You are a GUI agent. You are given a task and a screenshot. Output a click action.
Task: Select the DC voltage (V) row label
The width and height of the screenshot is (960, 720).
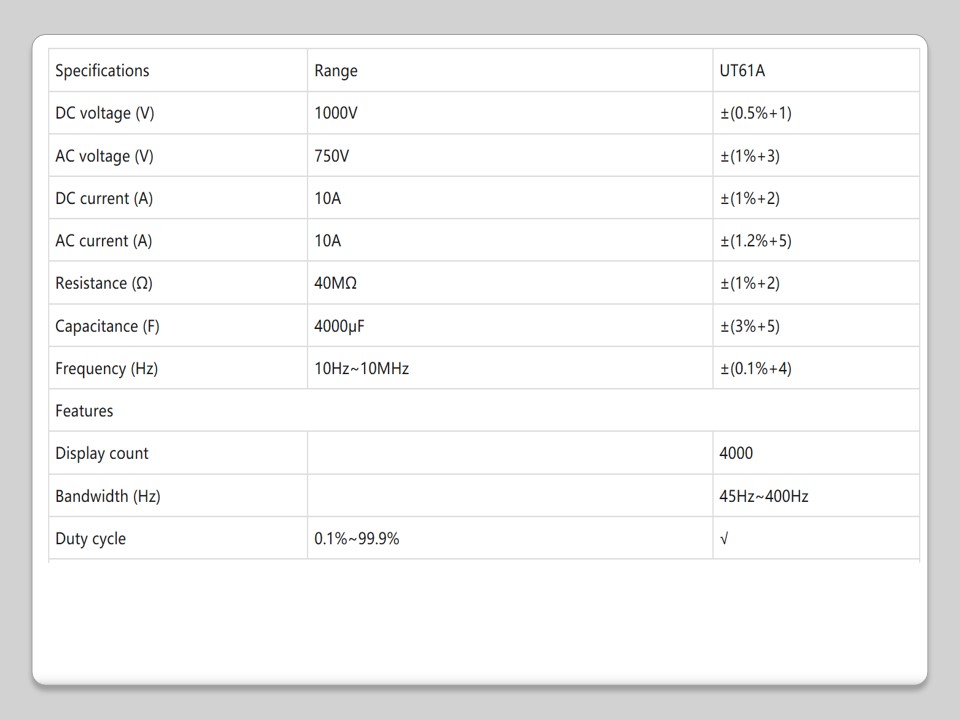105,113
